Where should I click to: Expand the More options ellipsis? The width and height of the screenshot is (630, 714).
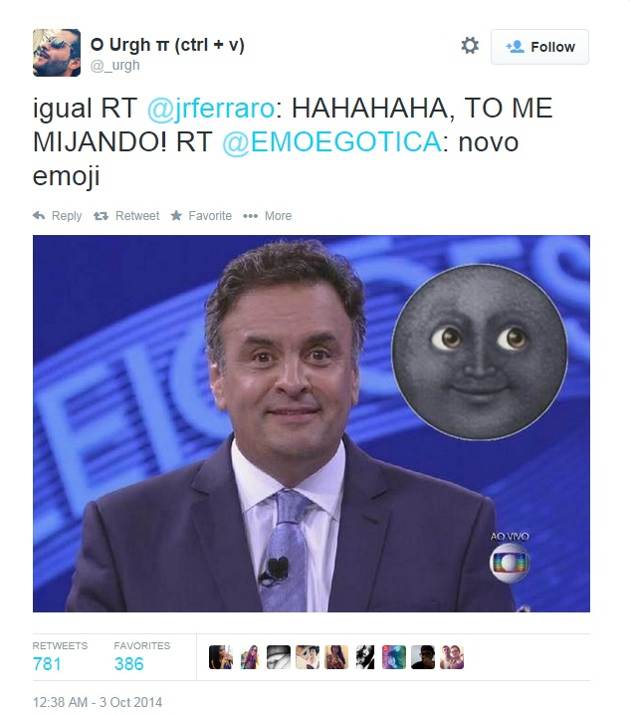[x=250, y=216]
